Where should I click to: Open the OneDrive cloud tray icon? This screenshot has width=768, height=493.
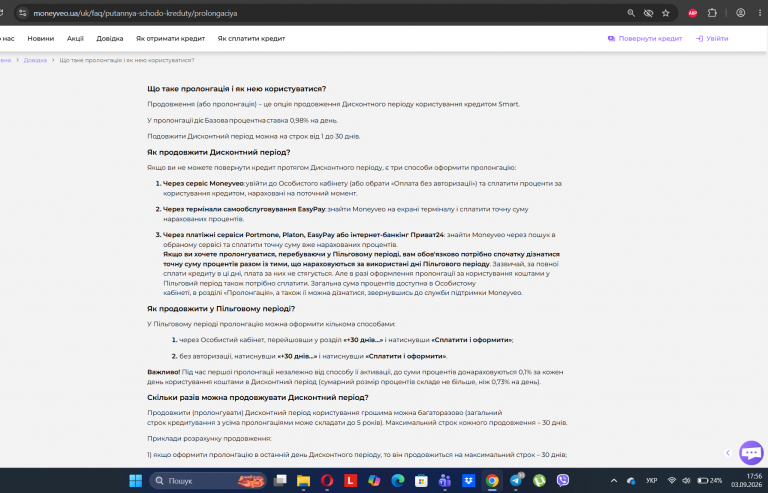631,481
